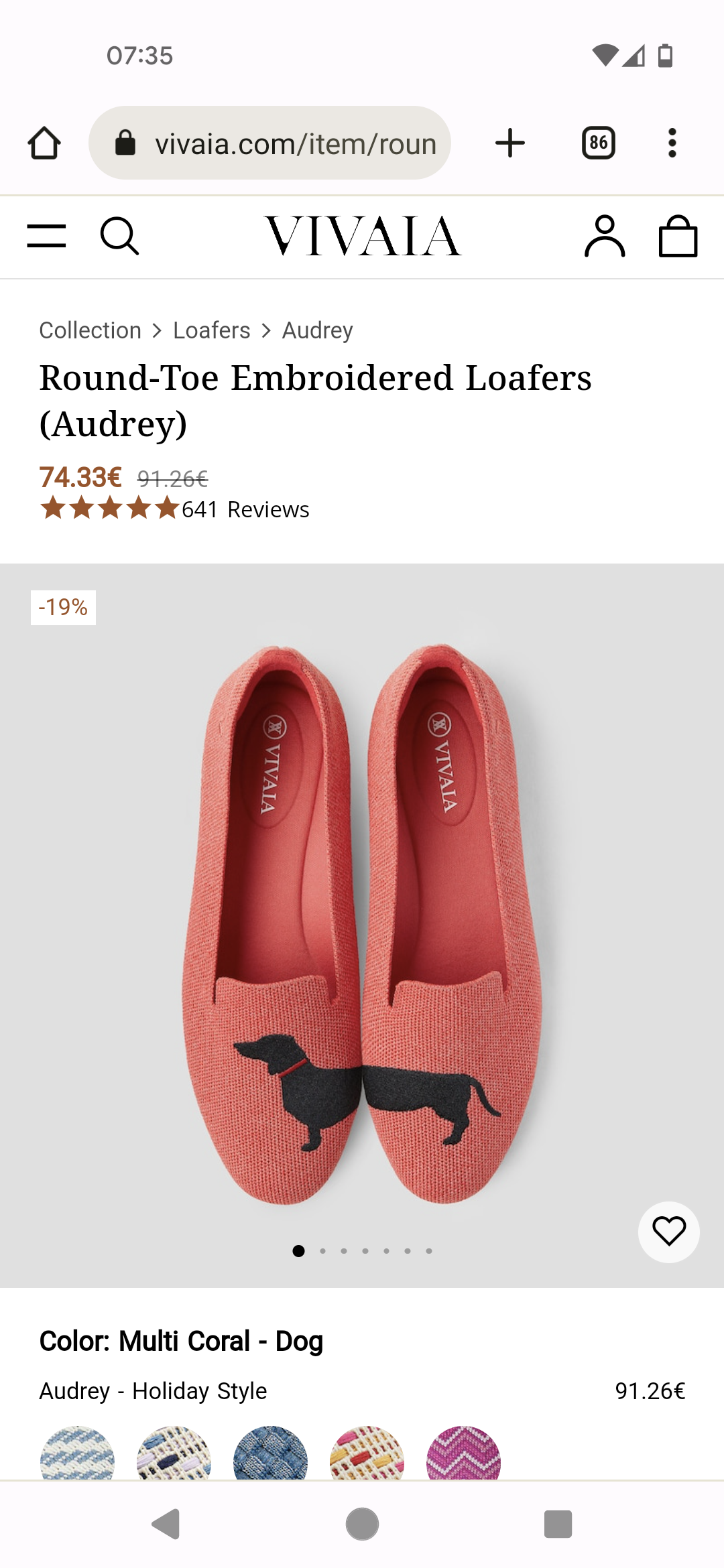Open the shopping bag
This screenshot has width=724, height=1568.
(x=678, y=236)
